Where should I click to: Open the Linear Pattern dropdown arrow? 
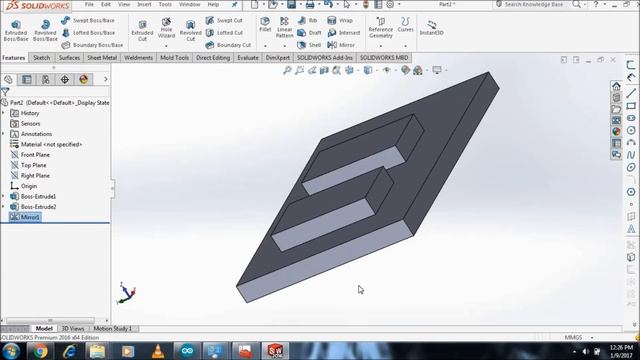pos(284,46)
